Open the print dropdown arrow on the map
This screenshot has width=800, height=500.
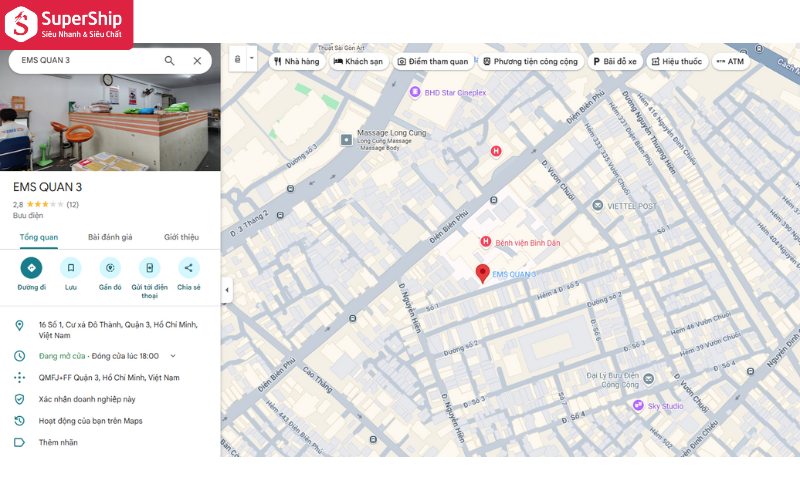[252, 58]
